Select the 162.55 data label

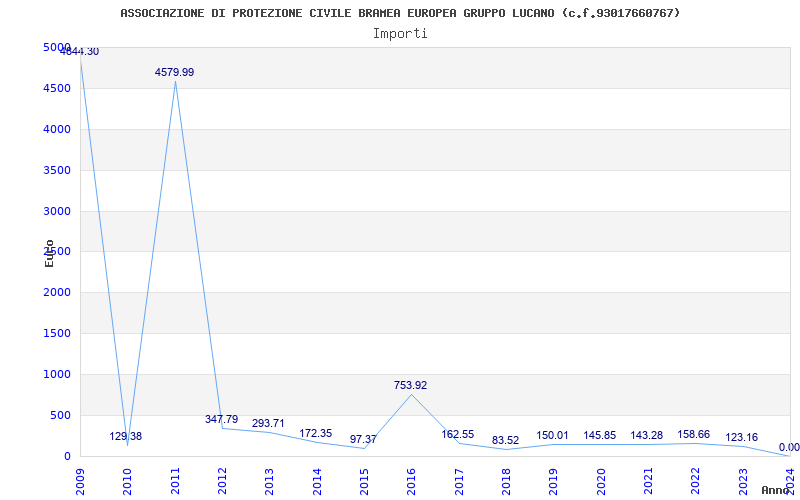pos(457,434)
